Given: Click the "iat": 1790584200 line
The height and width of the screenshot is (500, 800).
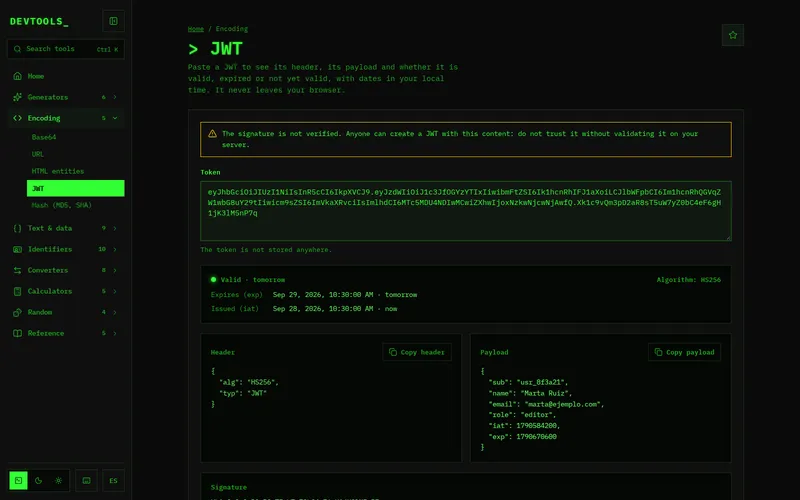Looking at the screenshot, I should coord(524,426).
